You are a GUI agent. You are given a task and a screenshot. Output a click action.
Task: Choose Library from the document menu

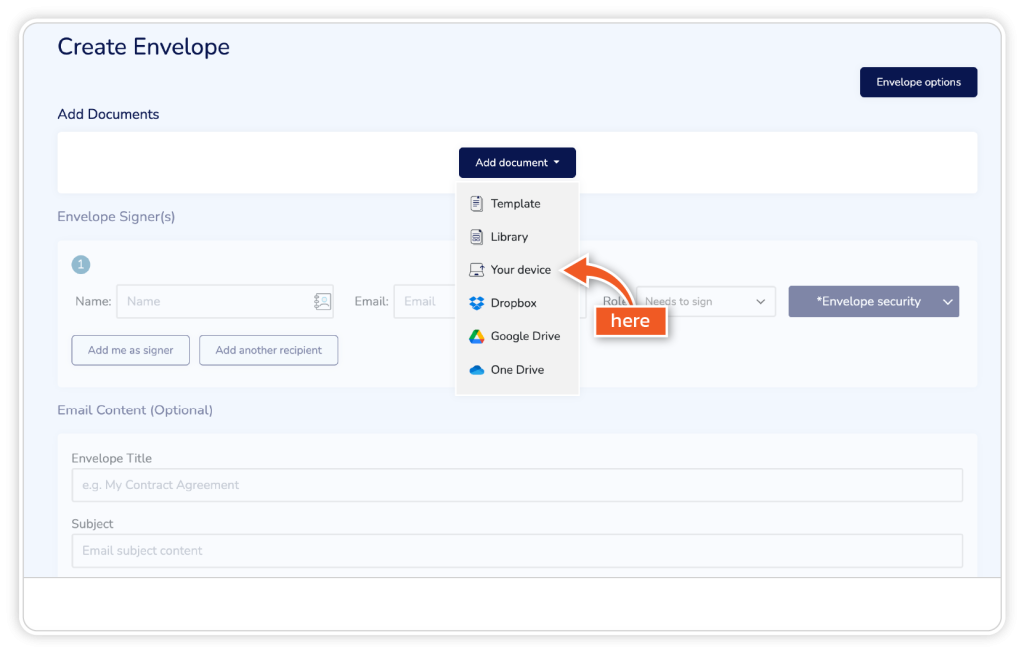pyautogui.click(x=509, y=237)
